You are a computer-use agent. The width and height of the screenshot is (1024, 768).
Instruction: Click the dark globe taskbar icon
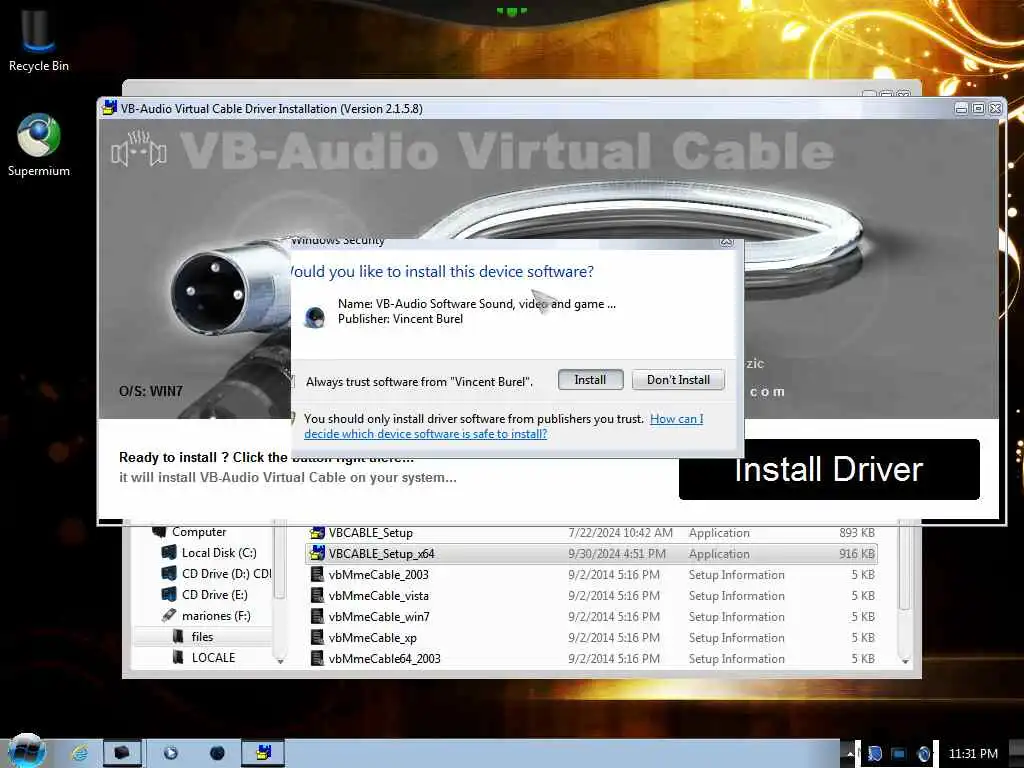point(217,753)
